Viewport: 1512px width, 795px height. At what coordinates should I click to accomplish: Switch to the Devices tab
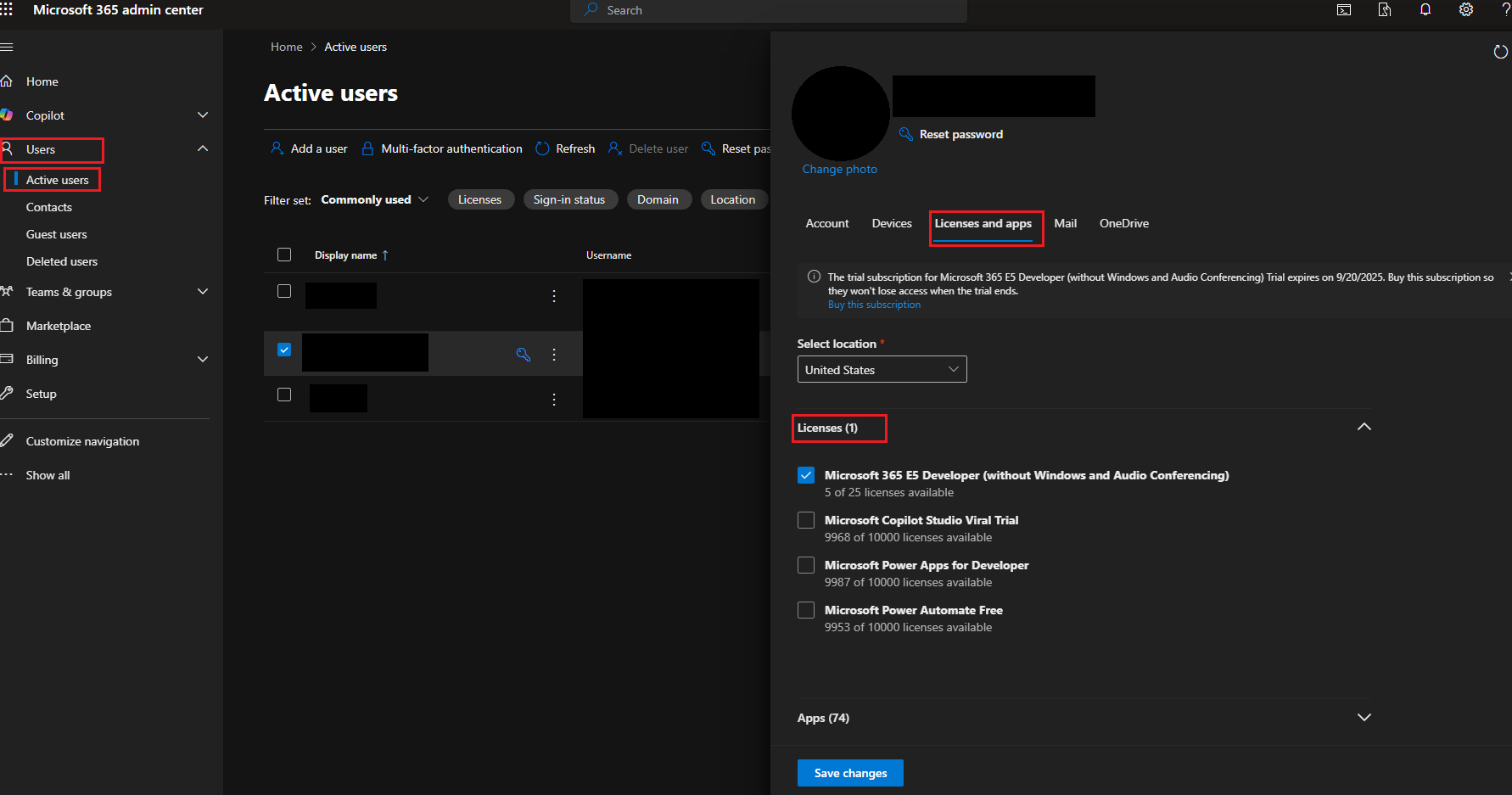[x=891, y=223]
